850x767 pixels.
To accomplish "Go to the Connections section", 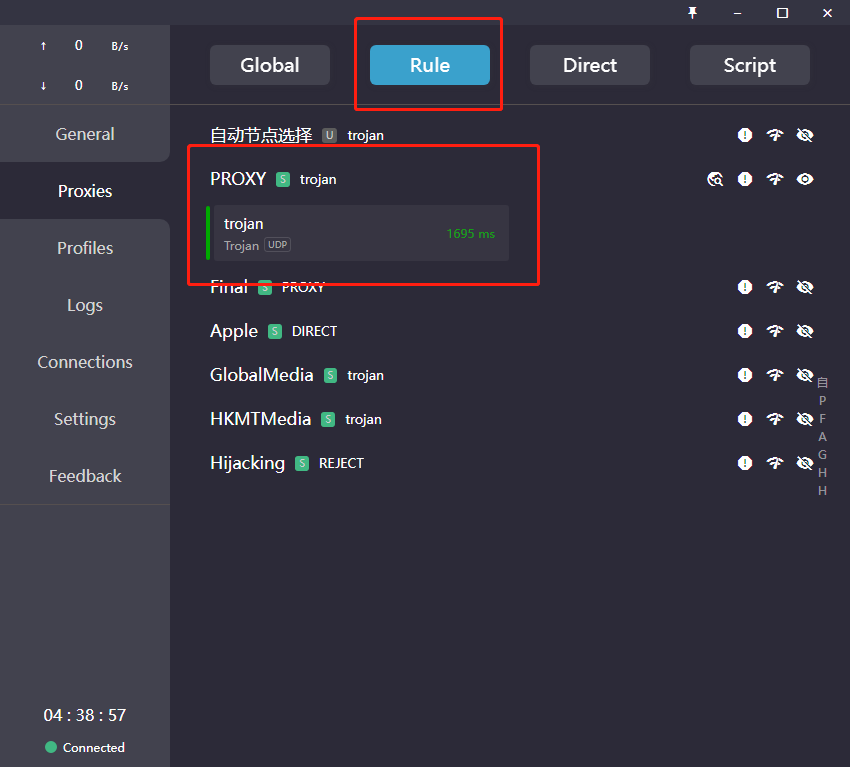I will pyautogui.click(x=85, y=362).
